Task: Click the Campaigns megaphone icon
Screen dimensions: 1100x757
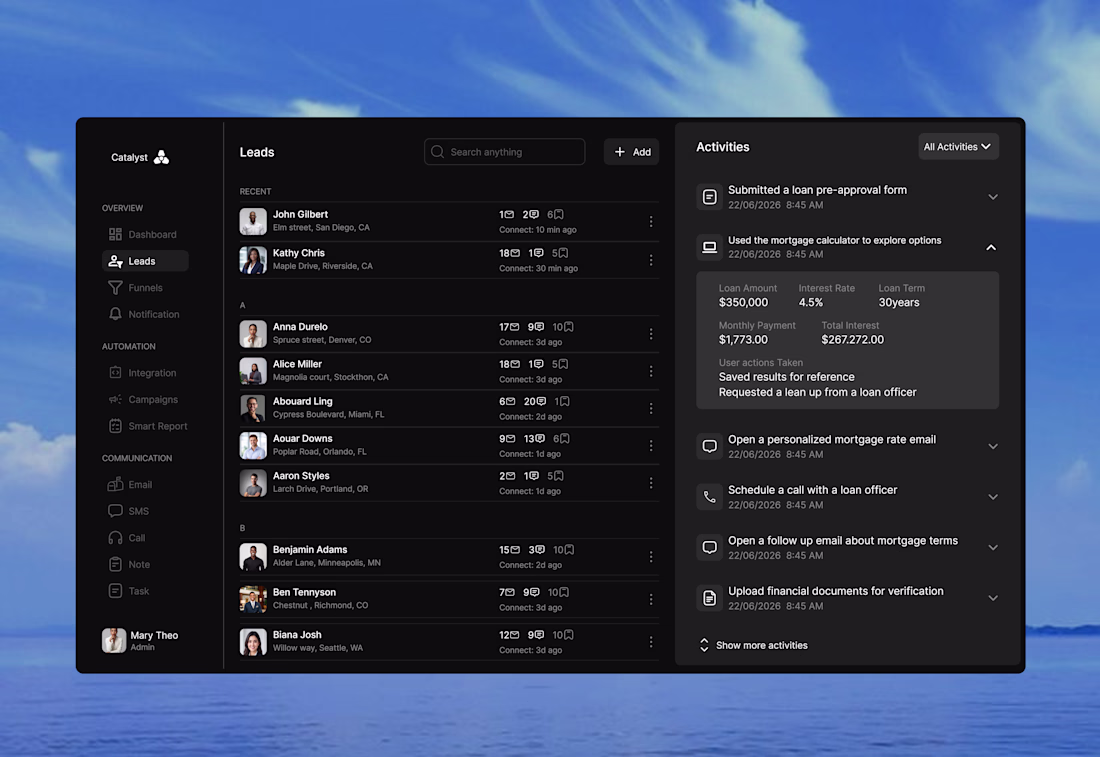Action: coord(115,399)
